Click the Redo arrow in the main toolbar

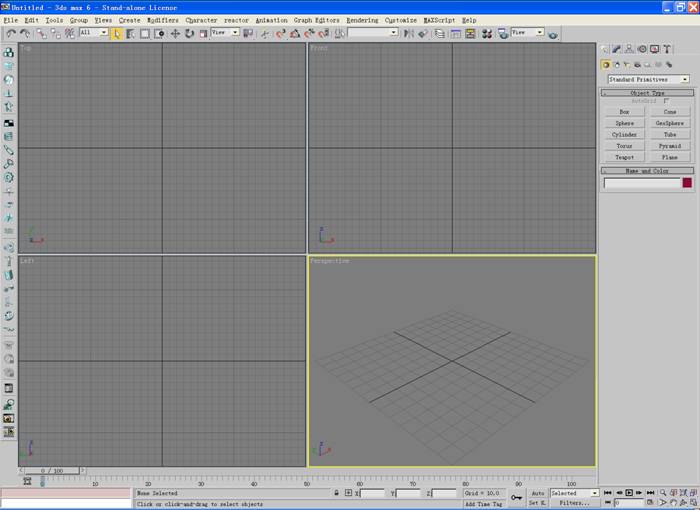pyautogui.click(x=25, y=33)
